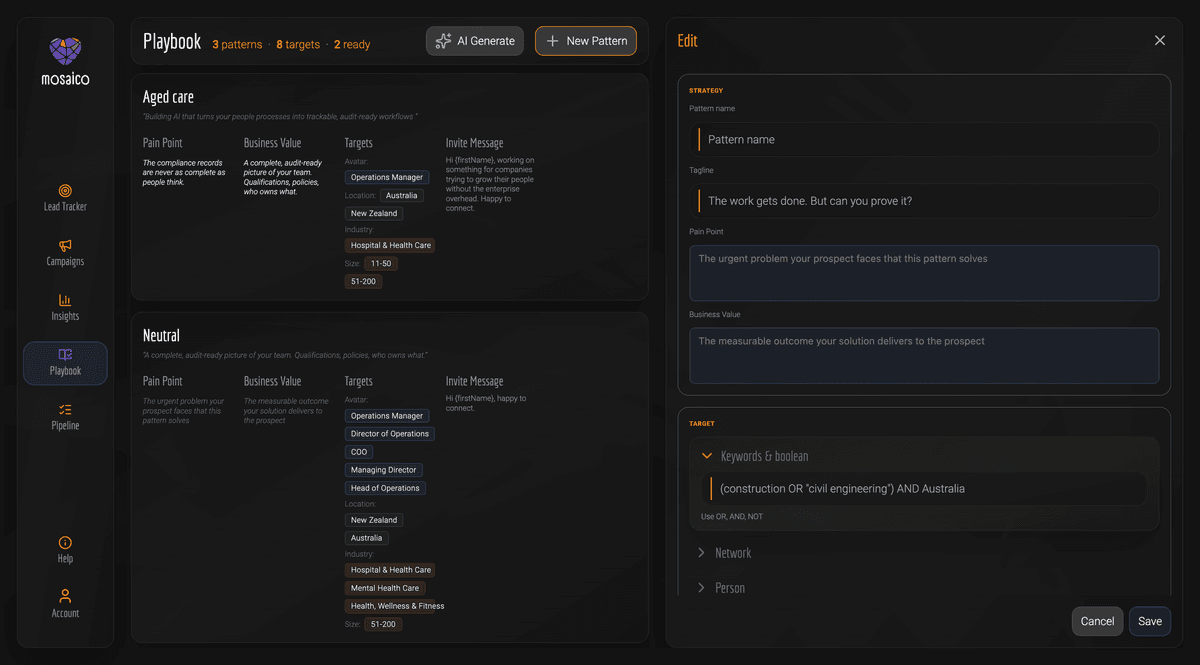Click Director of Operations tag
The height and width of the screenshot is (665, 1200).
390,434
